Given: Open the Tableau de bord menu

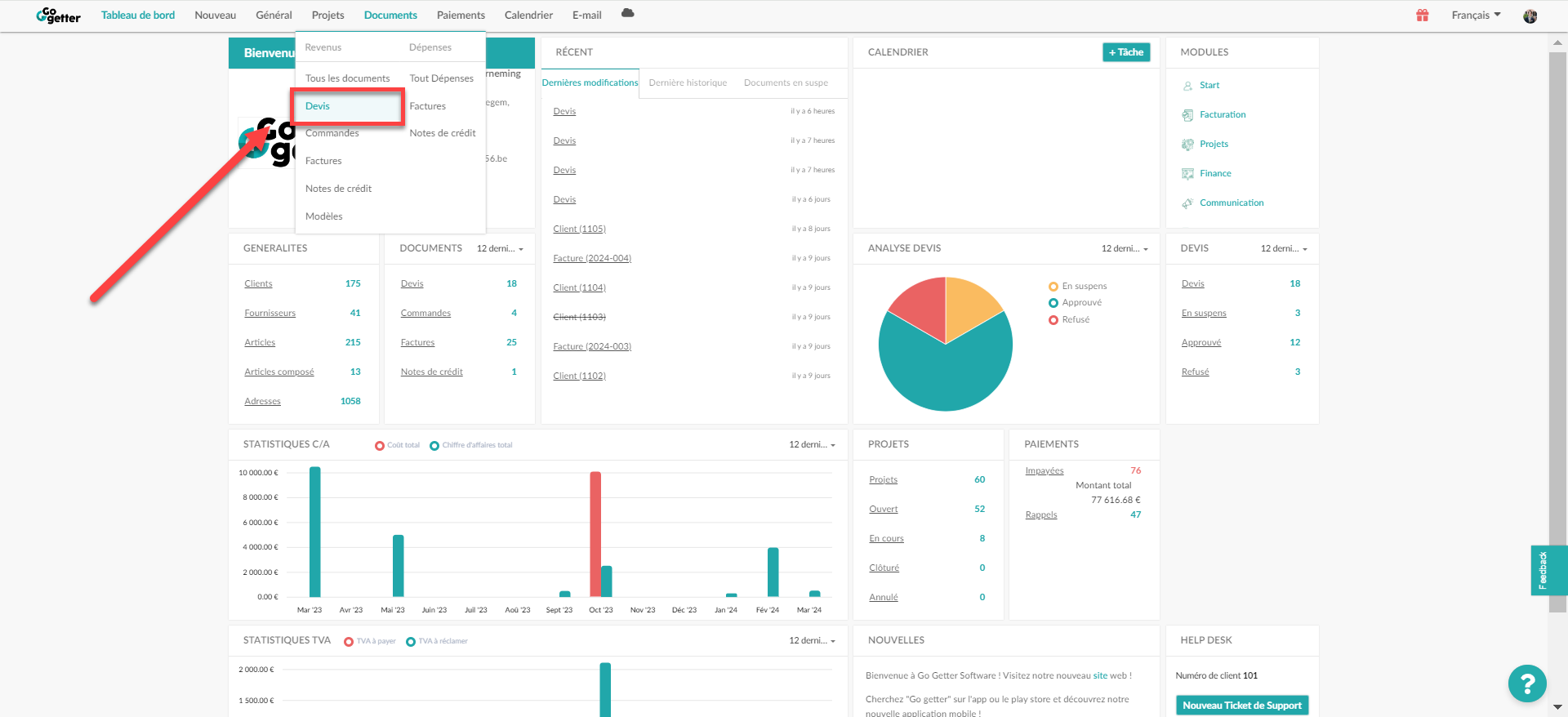Looking at the screenshot, I should [x=138, y=16].
